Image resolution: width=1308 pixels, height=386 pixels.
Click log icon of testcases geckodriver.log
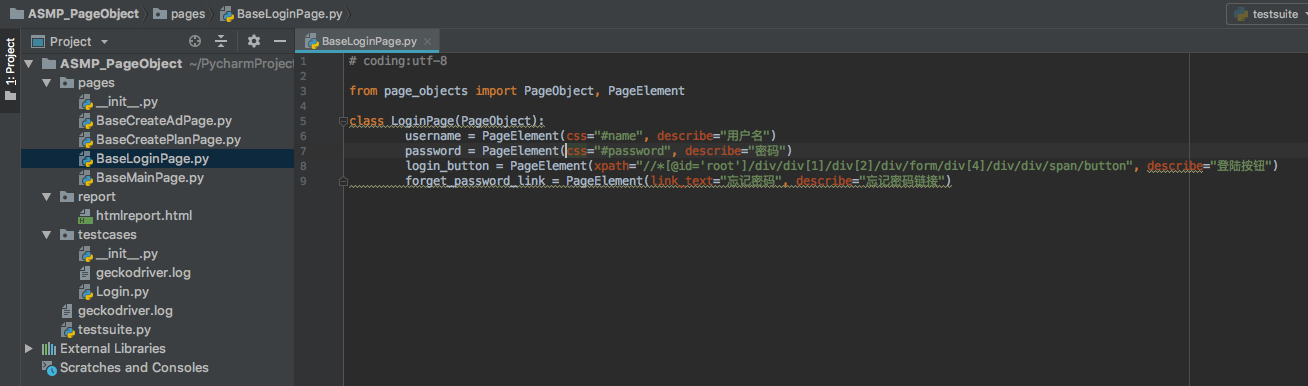click(86, 273)
